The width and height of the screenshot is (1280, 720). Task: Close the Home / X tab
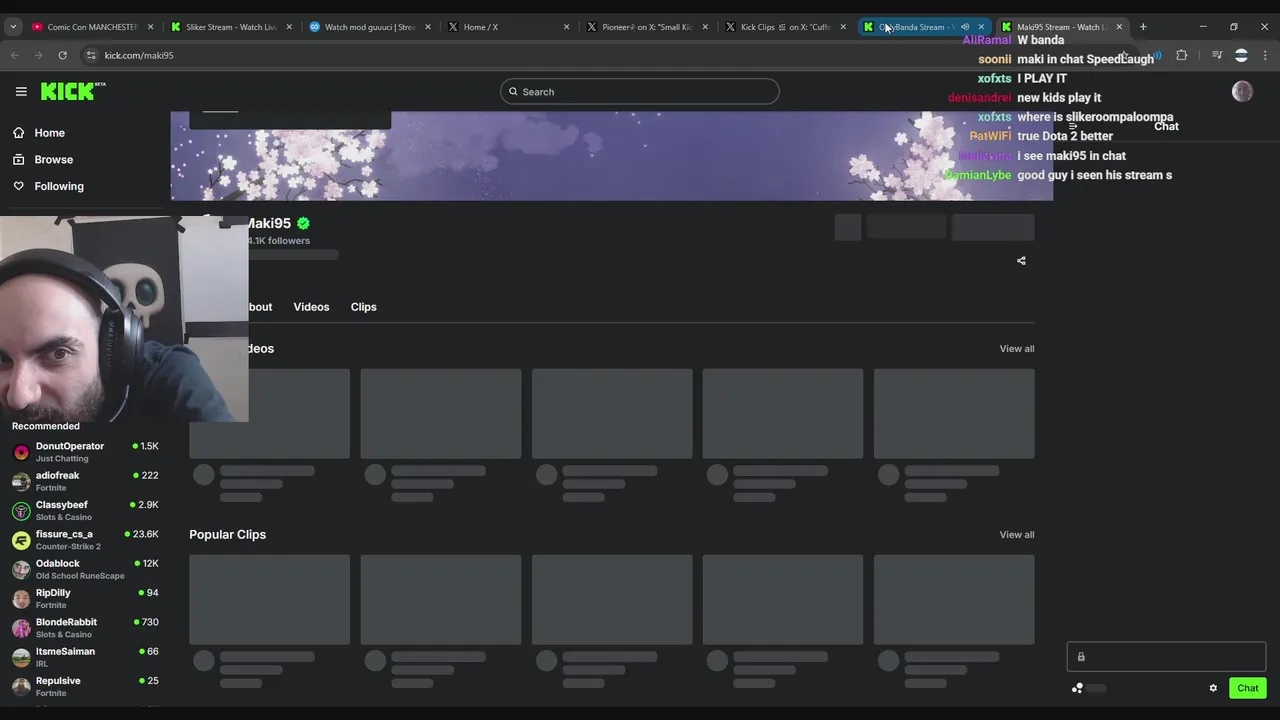[566, 27]
